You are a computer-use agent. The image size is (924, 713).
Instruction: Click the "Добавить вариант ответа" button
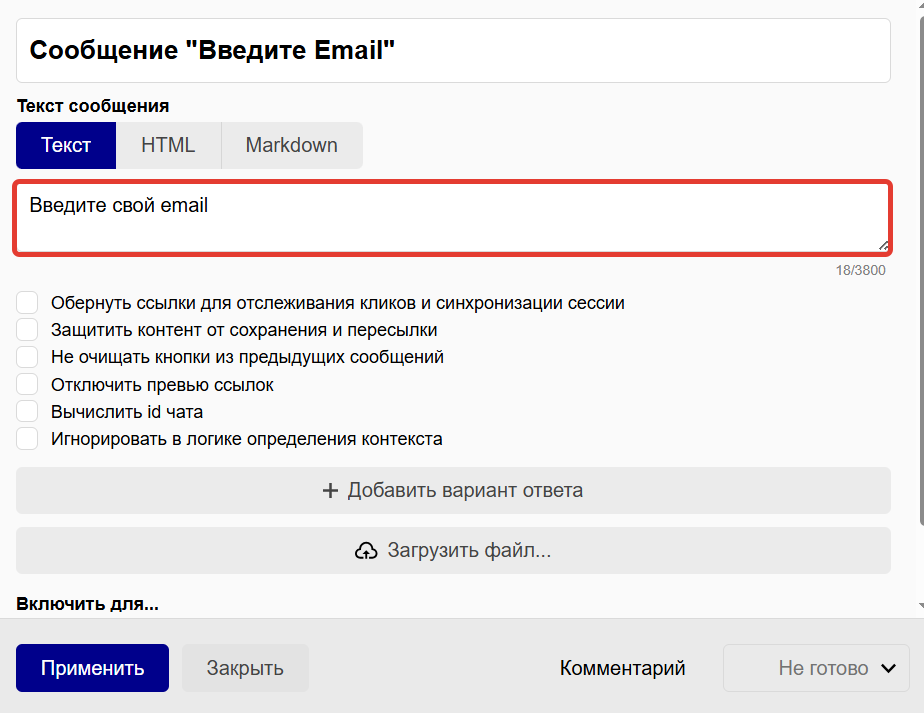coord(452,490)
